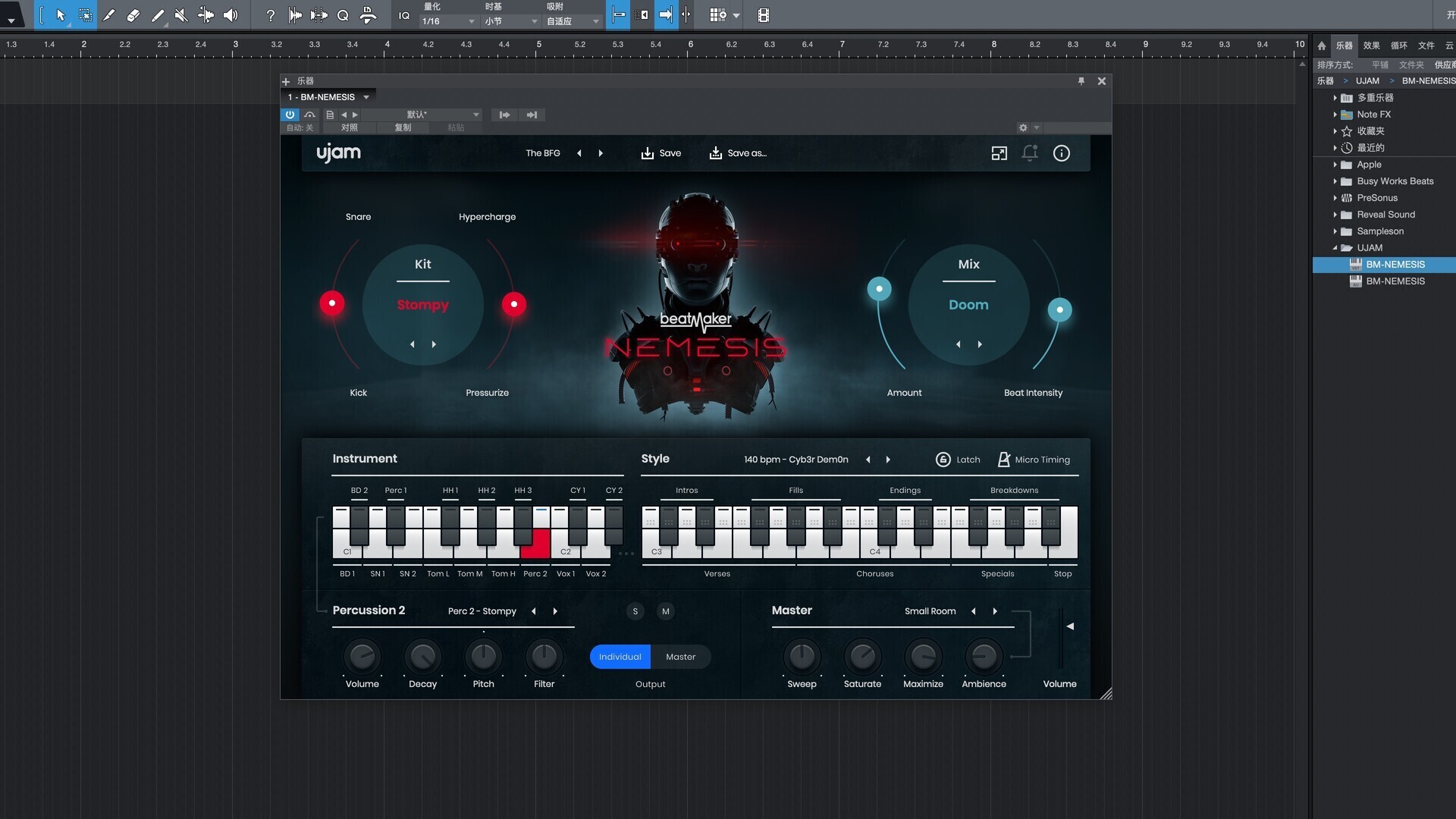
Task: Click the Master Ambience knob
Action: (x=984, y=657)
